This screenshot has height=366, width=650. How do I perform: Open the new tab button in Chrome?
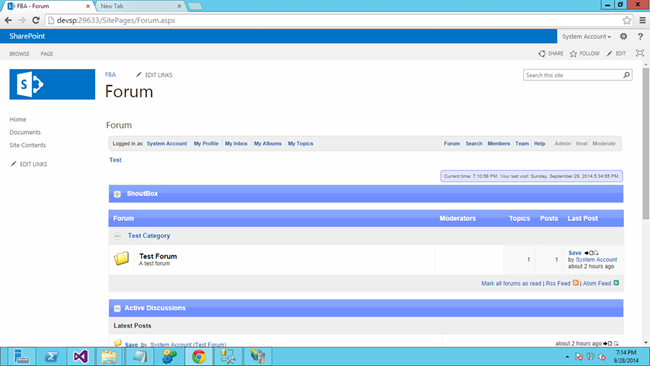195,6
